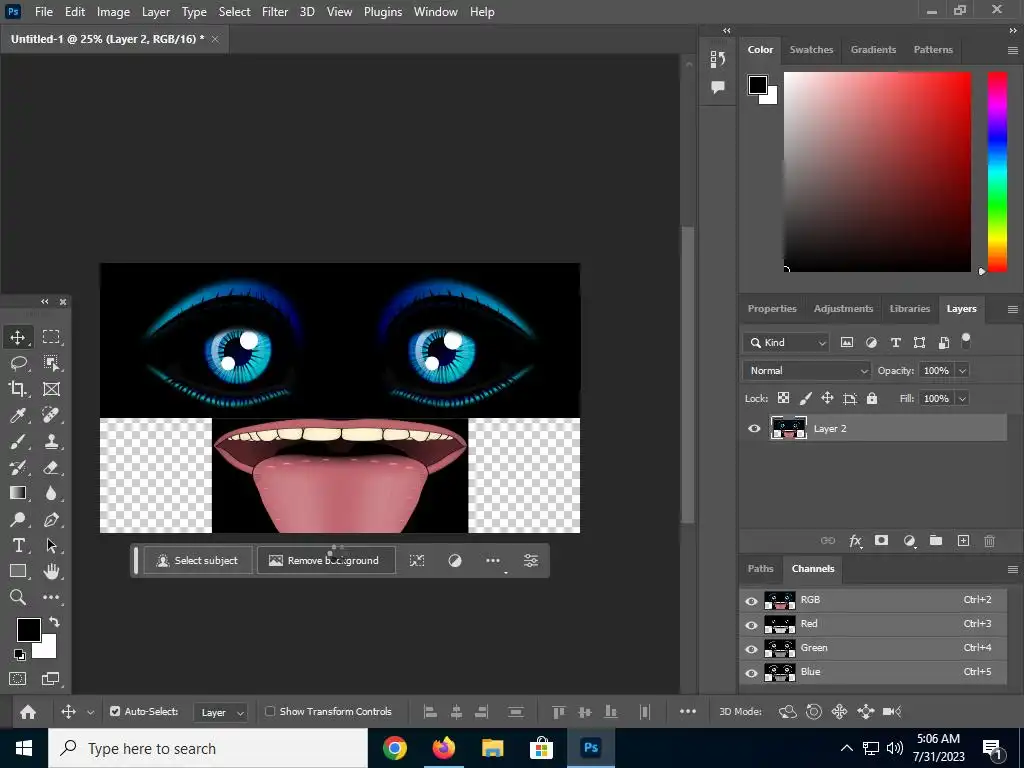This screenshot has width=1024, height=768.
Task: Select the Rectangular Marquee tool
Action: coord(51,337)
